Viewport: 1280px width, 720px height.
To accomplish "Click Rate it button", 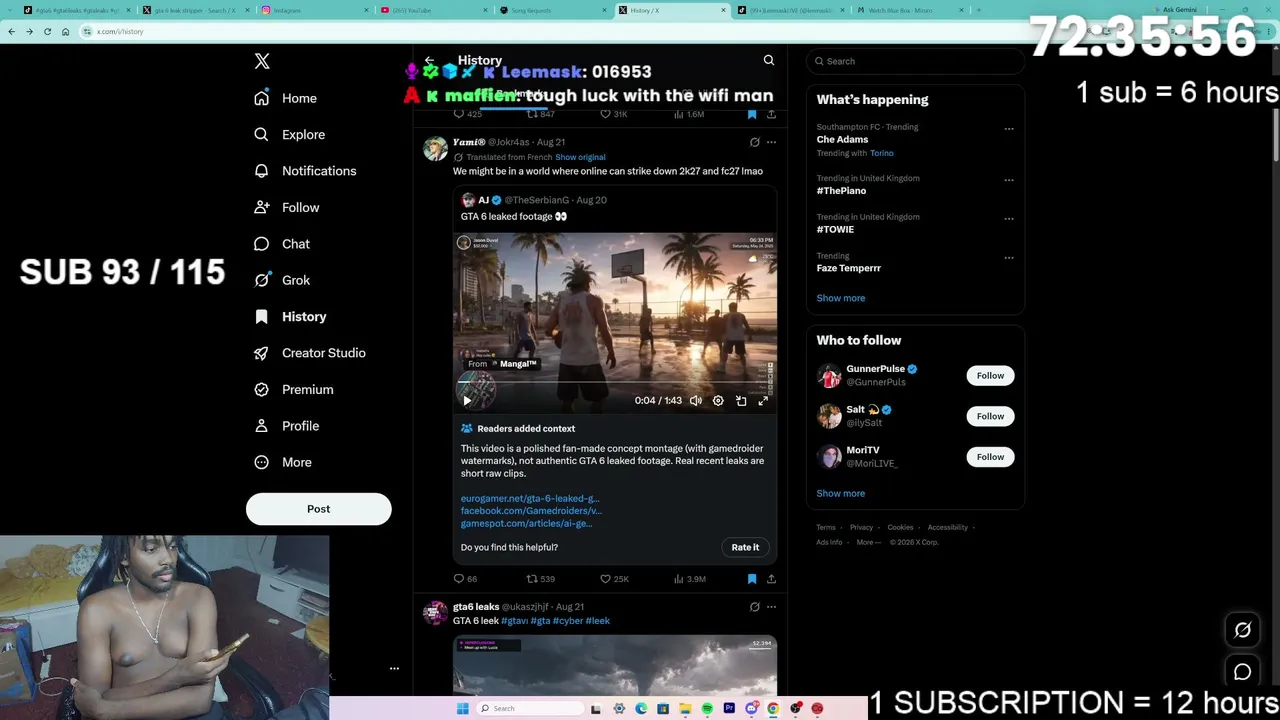I will point(745,547).
